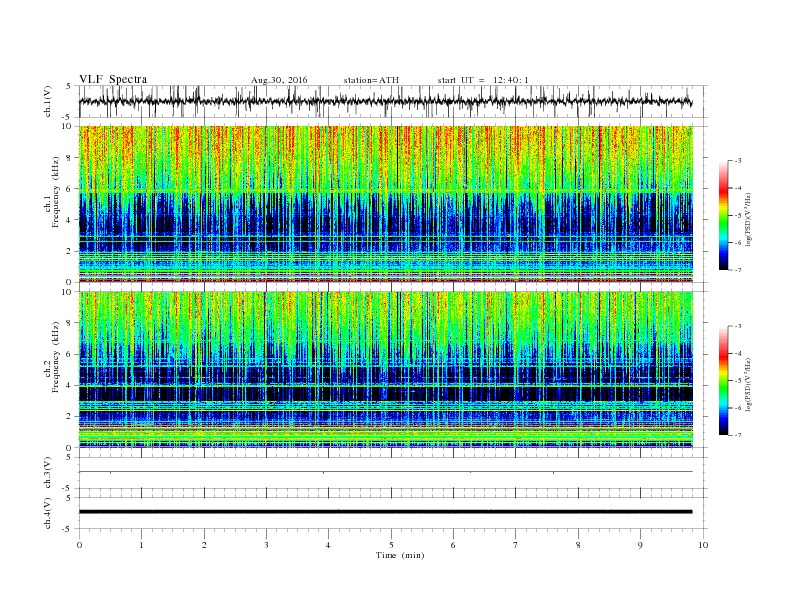Click the 'VLF Spectra' title text
The height and width of the screenshot is (612, 792).
pyautogui.click(x=113, y=79)
